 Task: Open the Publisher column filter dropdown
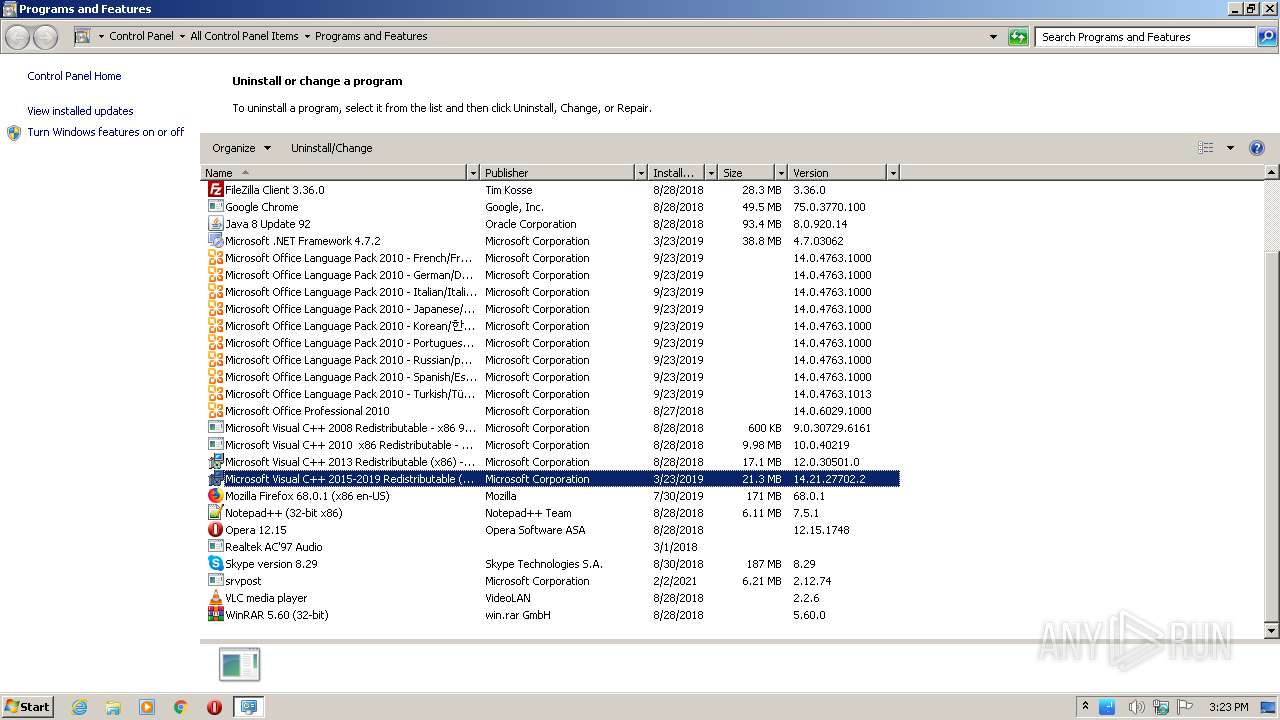pos(641,173)
